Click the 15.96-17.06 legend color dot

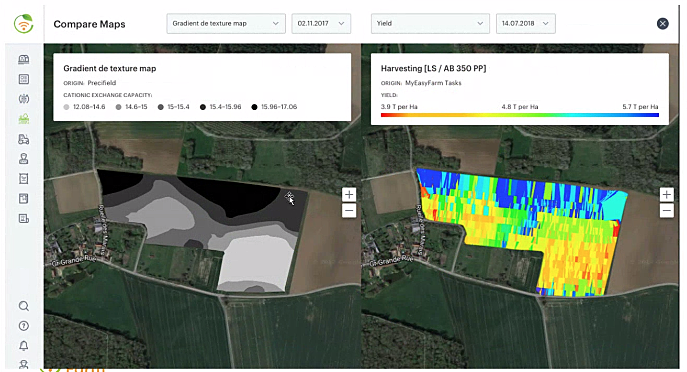(x=255, y=107)
